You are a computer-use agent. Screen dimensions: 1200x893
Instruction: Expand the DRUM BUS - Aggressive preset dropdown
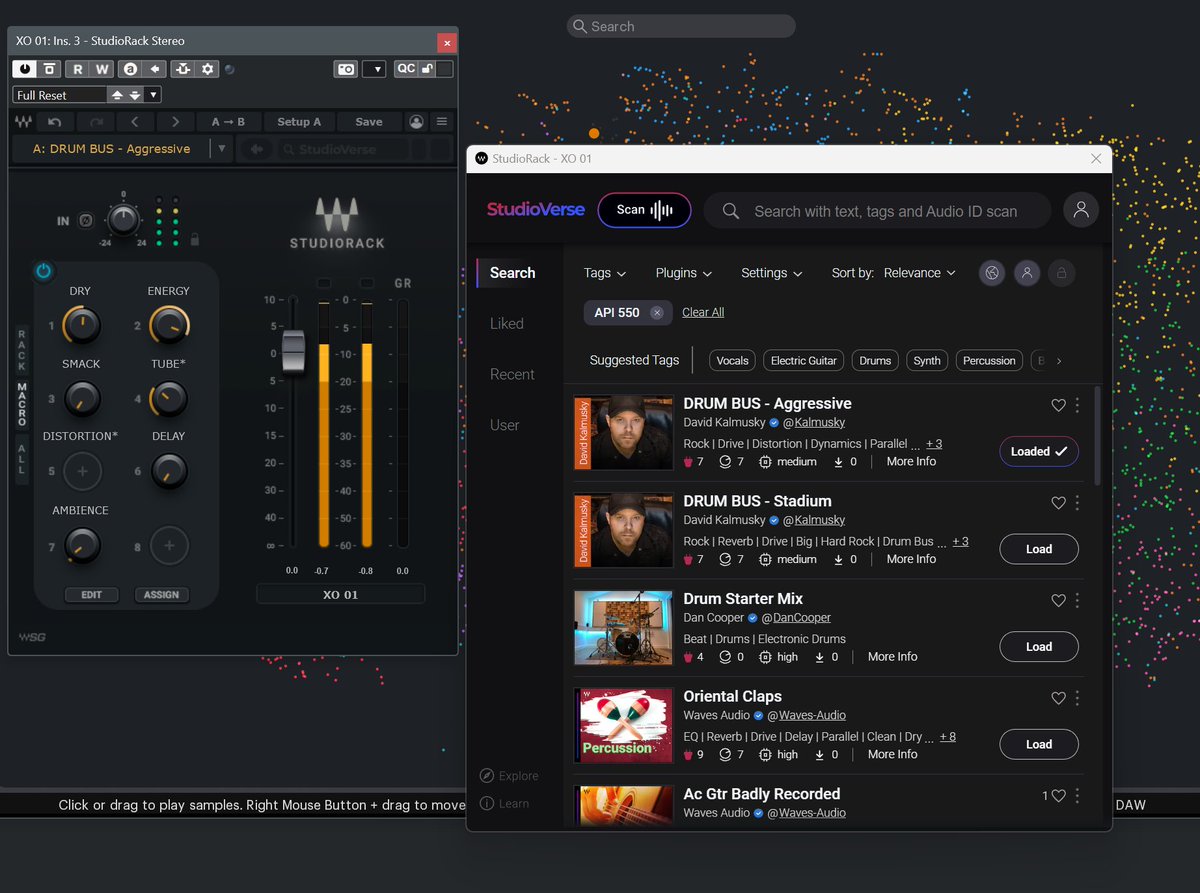(222, 149)
